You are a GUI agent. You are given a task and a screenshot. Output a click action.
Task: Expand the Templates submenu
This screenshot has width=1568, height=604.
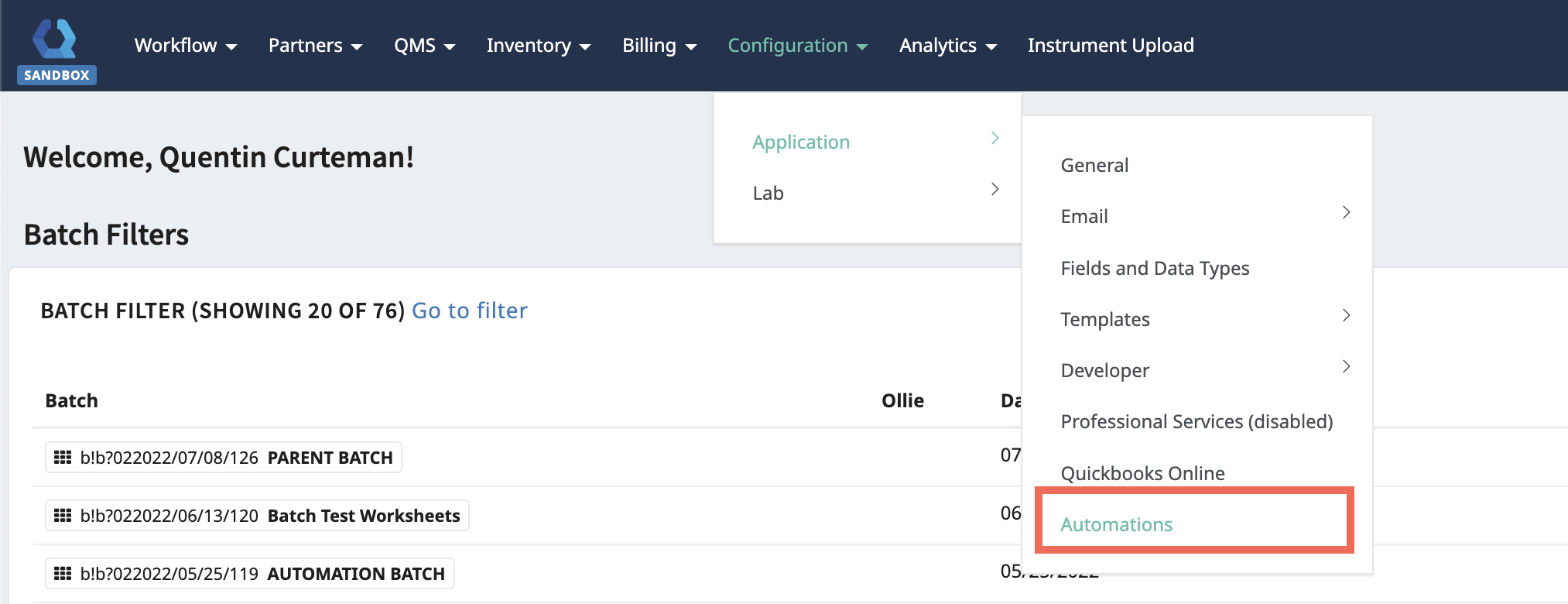click(1203, 319)
